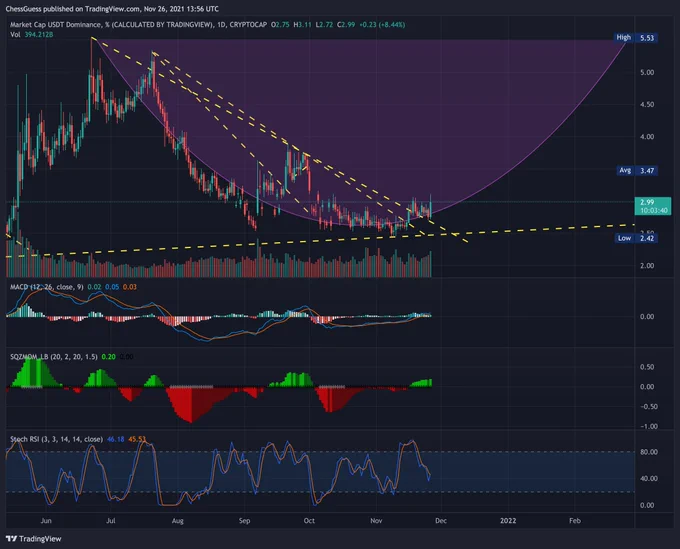This screenshot has height=549, width=680.
Task: Click the 4.00 price axis value
Action: pyautogui.click(x=647, y=137)
